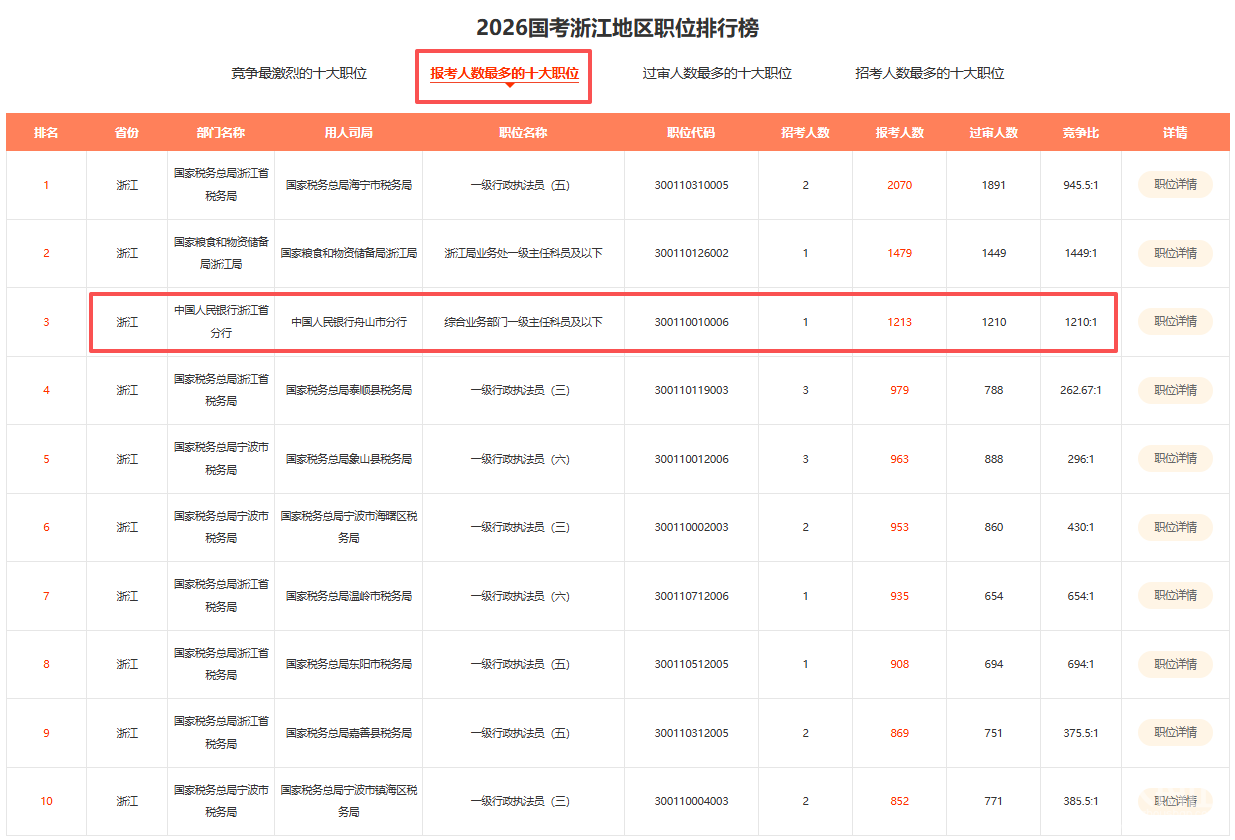Viewport: 1235px width, 840px height.
Task: Click 职位详情 for 嘉善县税务局 row
Action: (x=1175, y=733)
